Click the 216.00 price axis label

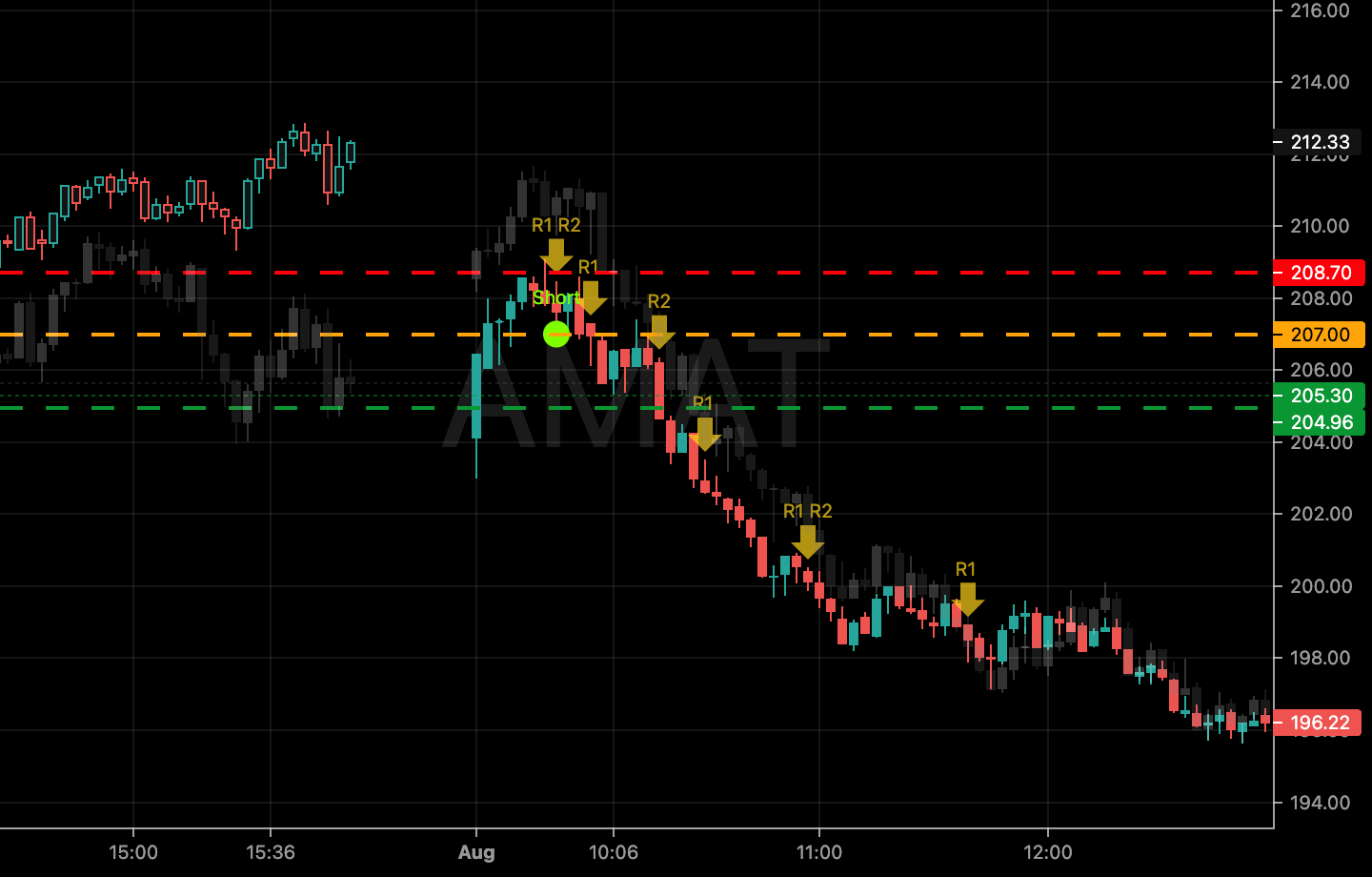point(1320,10)
